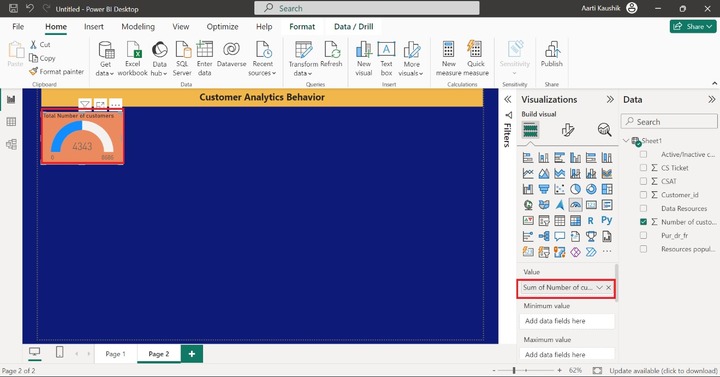Click the Update available download link
Screen dimensions: 720x377
663,371
